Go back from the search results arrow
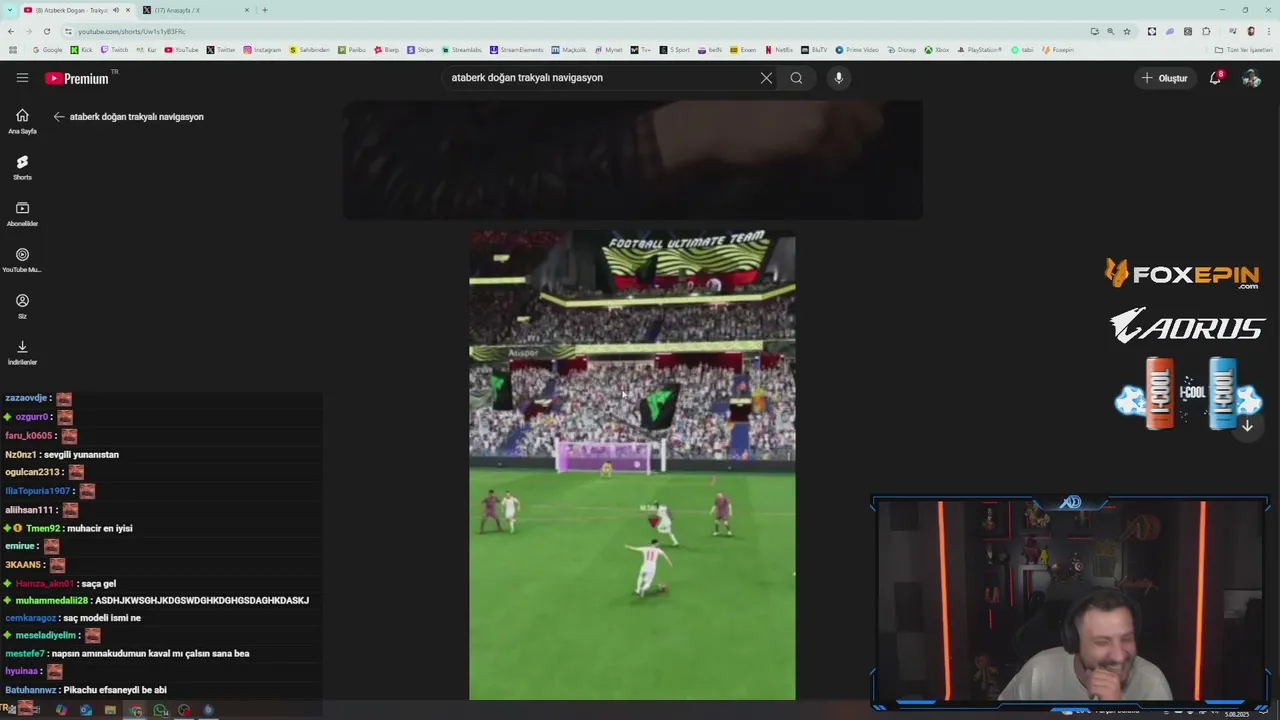Viewport: 1280px width, 720px height. pos(59,117)
